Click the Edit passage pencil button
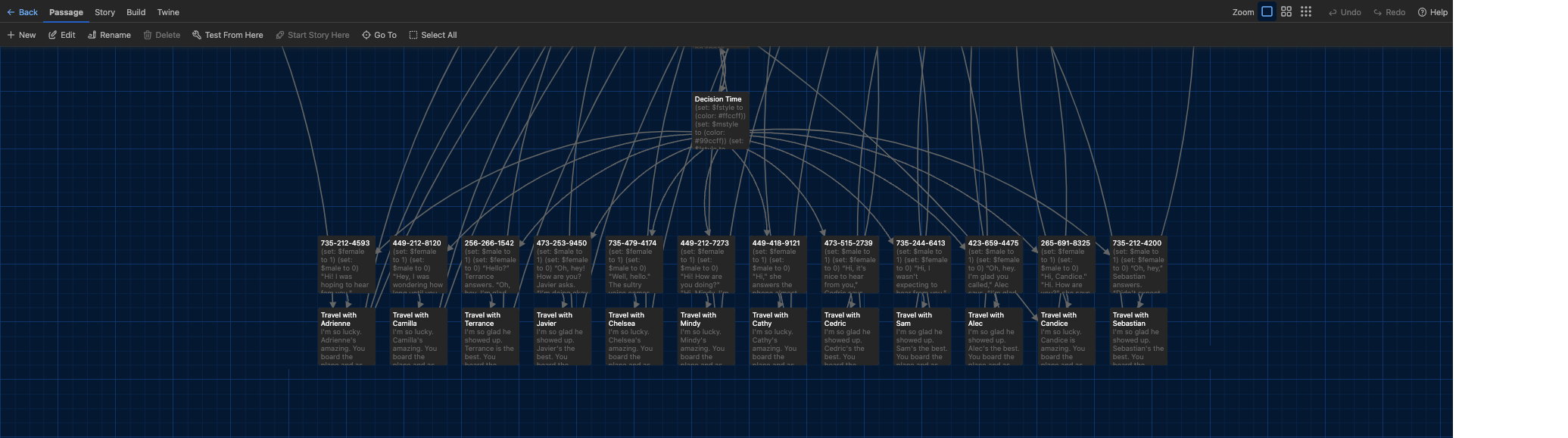 62,35
